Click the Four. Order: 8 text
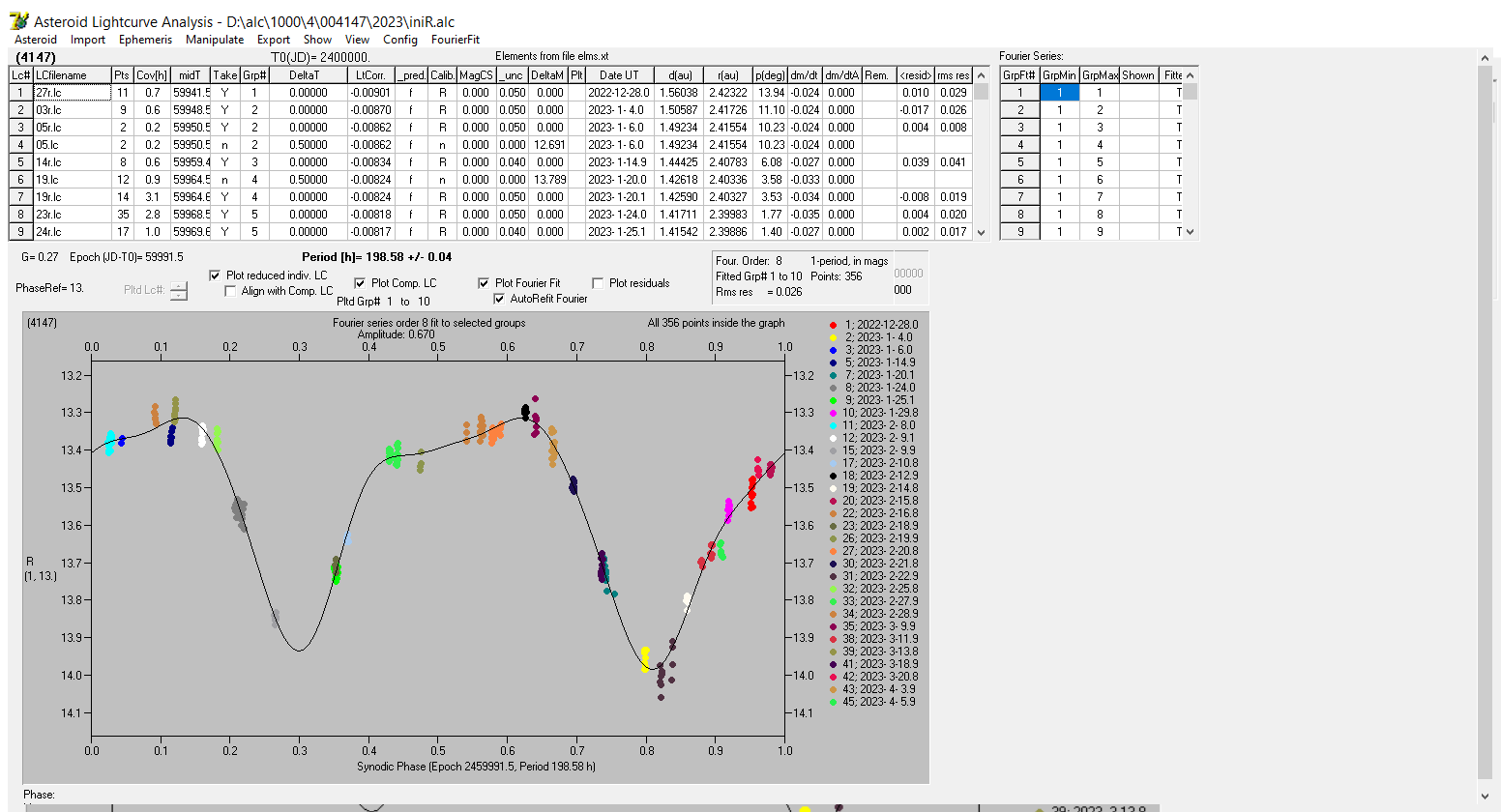 [x=749, y=261]
